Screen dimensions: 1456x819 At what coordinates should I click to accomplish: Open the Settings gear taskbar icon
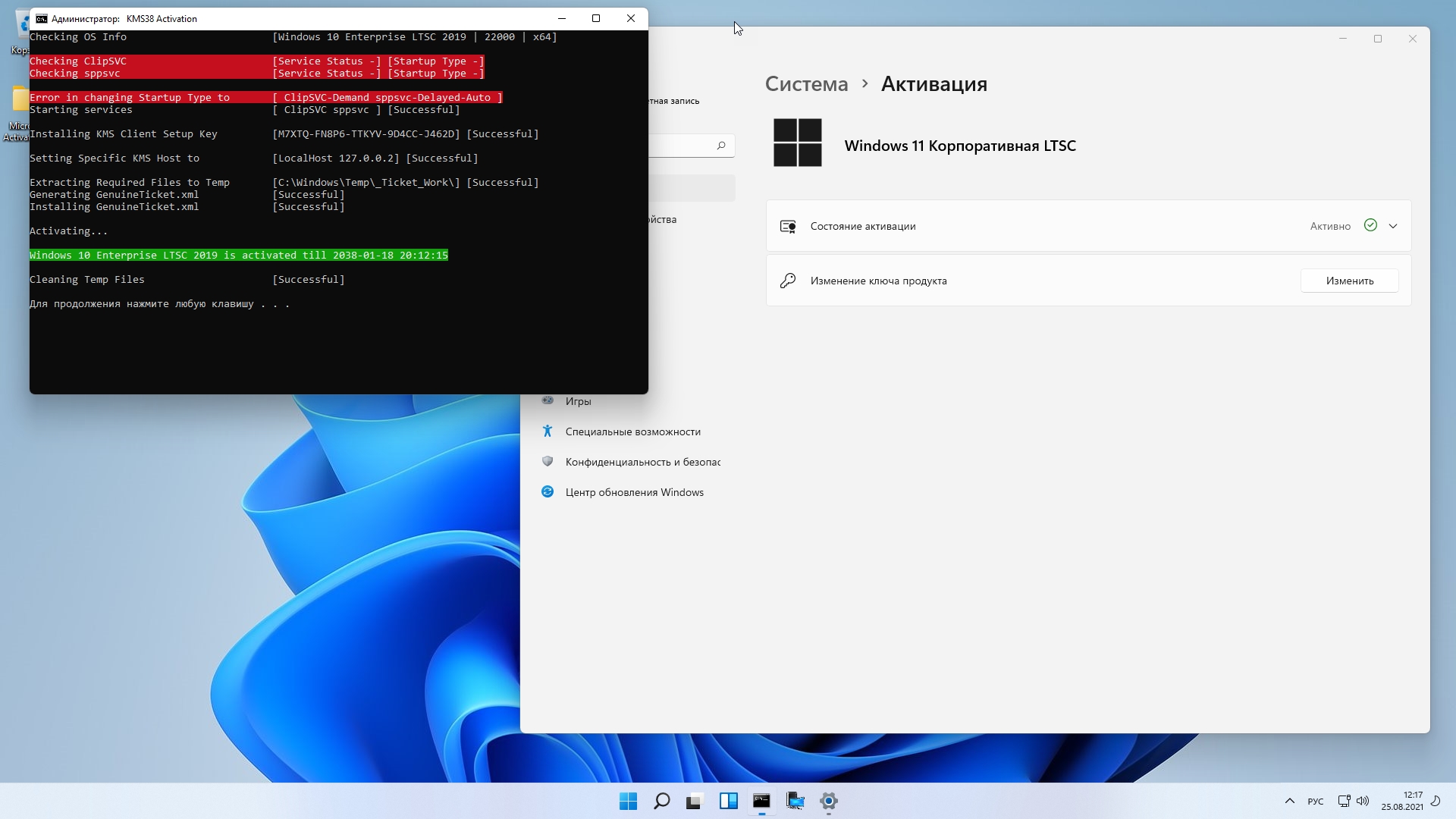[828, 801]
